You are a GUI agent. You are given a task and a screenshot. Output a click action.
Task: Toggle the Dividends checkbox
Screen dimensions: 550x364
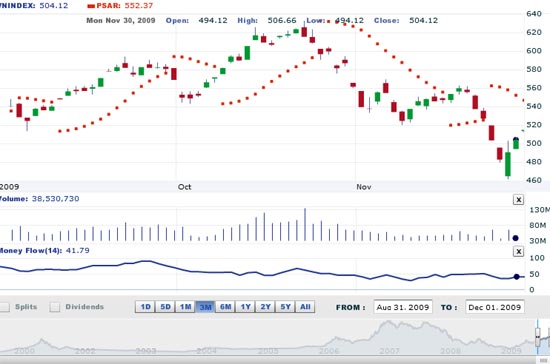point(55,307)
